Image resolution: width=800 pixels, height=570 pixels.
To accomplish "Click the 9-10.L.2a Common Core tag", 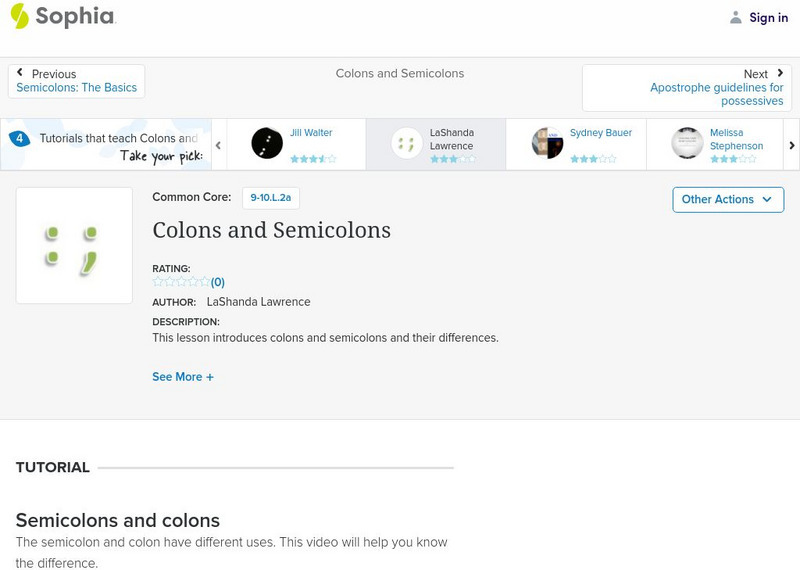I will 270,198.
